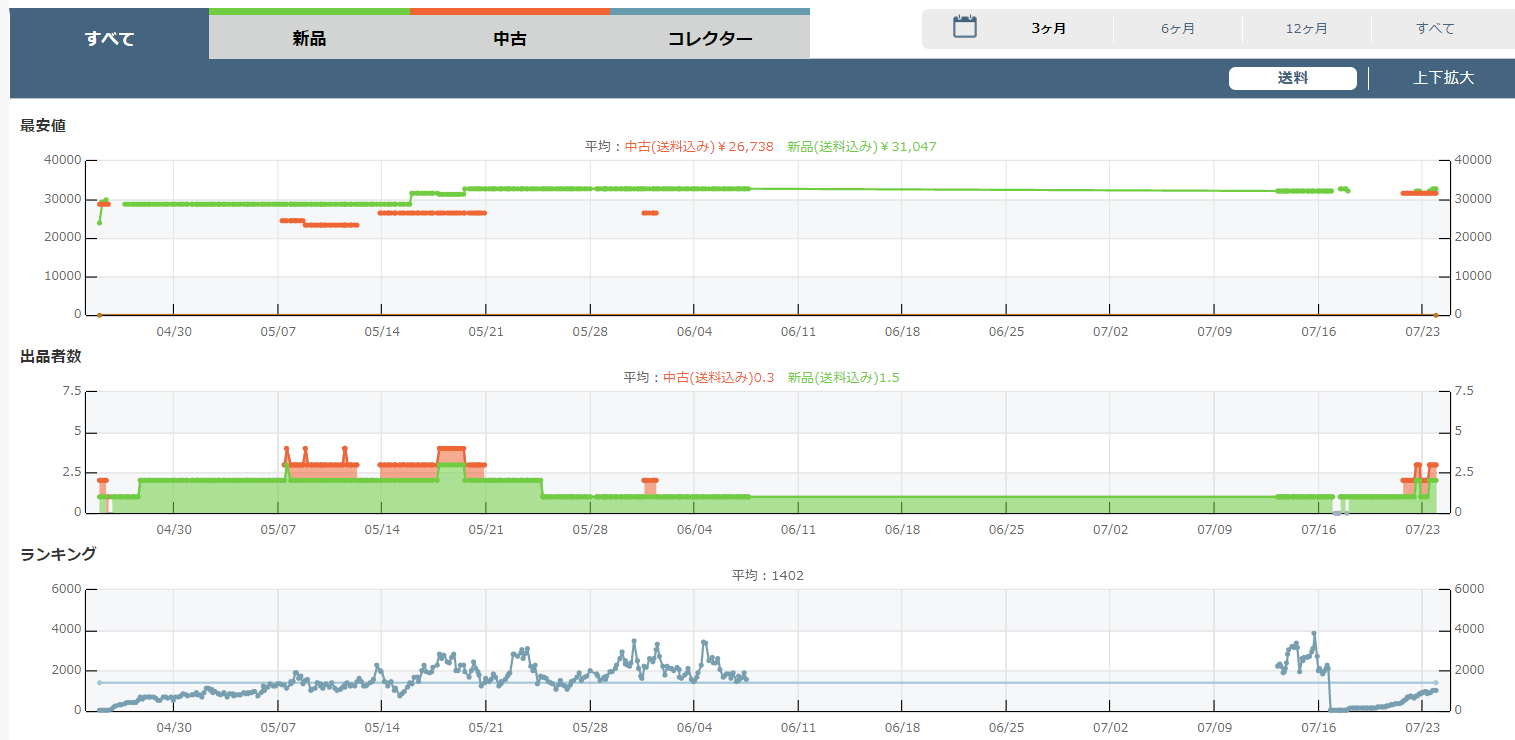This screenshot has width=1515, height=740.
Task: Click the ranking spike peak near 07/16
Action: tap(1314, 634)
